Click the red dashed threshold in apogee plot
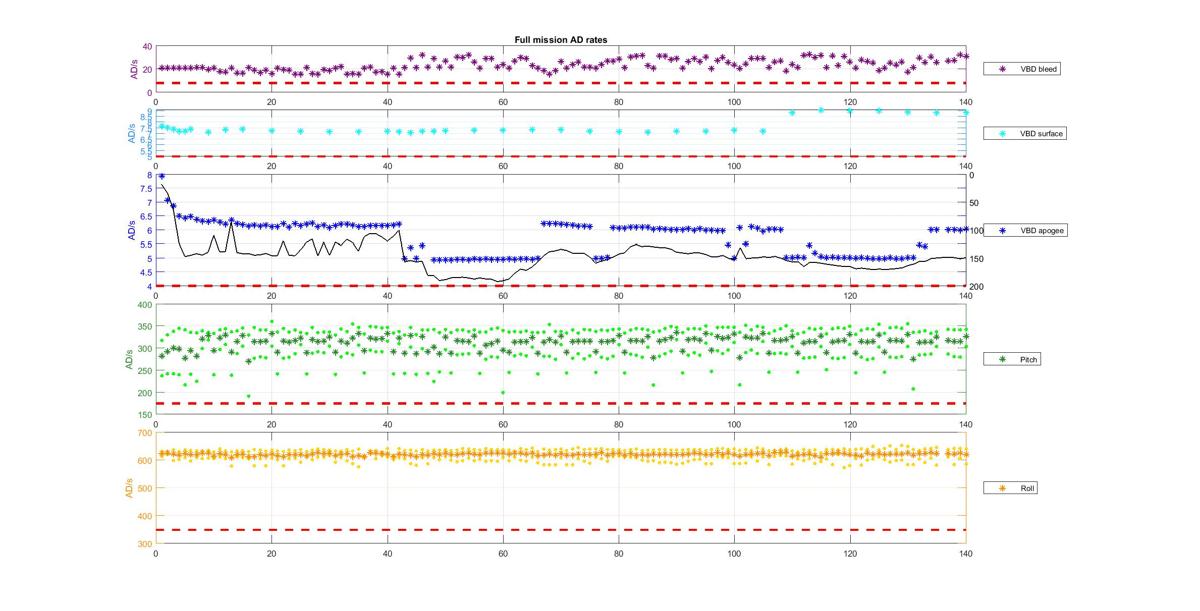This screenshot has height=611, width=1200. 560,286
